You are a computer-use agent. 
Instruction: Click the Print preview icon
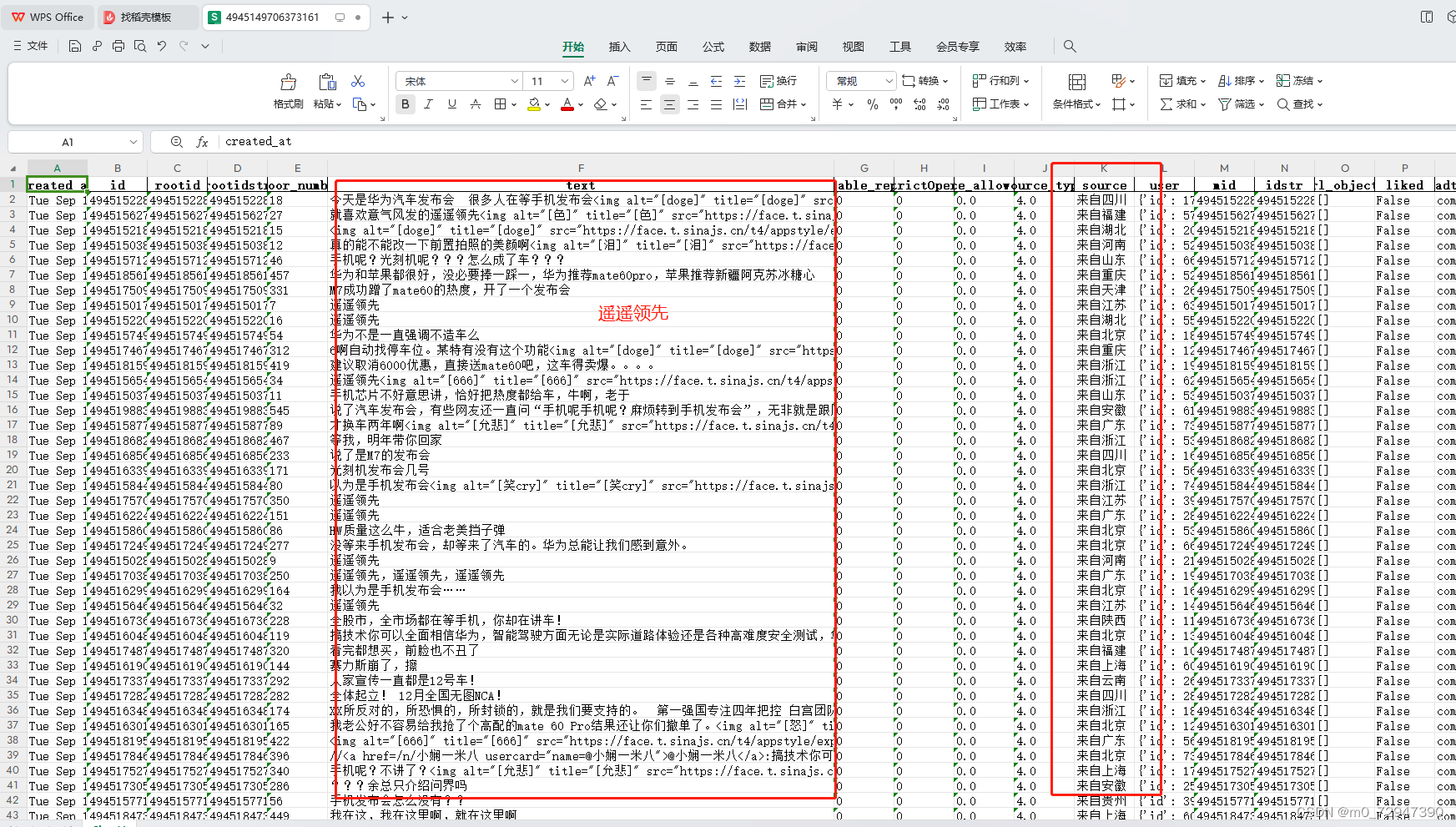(140, 46)
